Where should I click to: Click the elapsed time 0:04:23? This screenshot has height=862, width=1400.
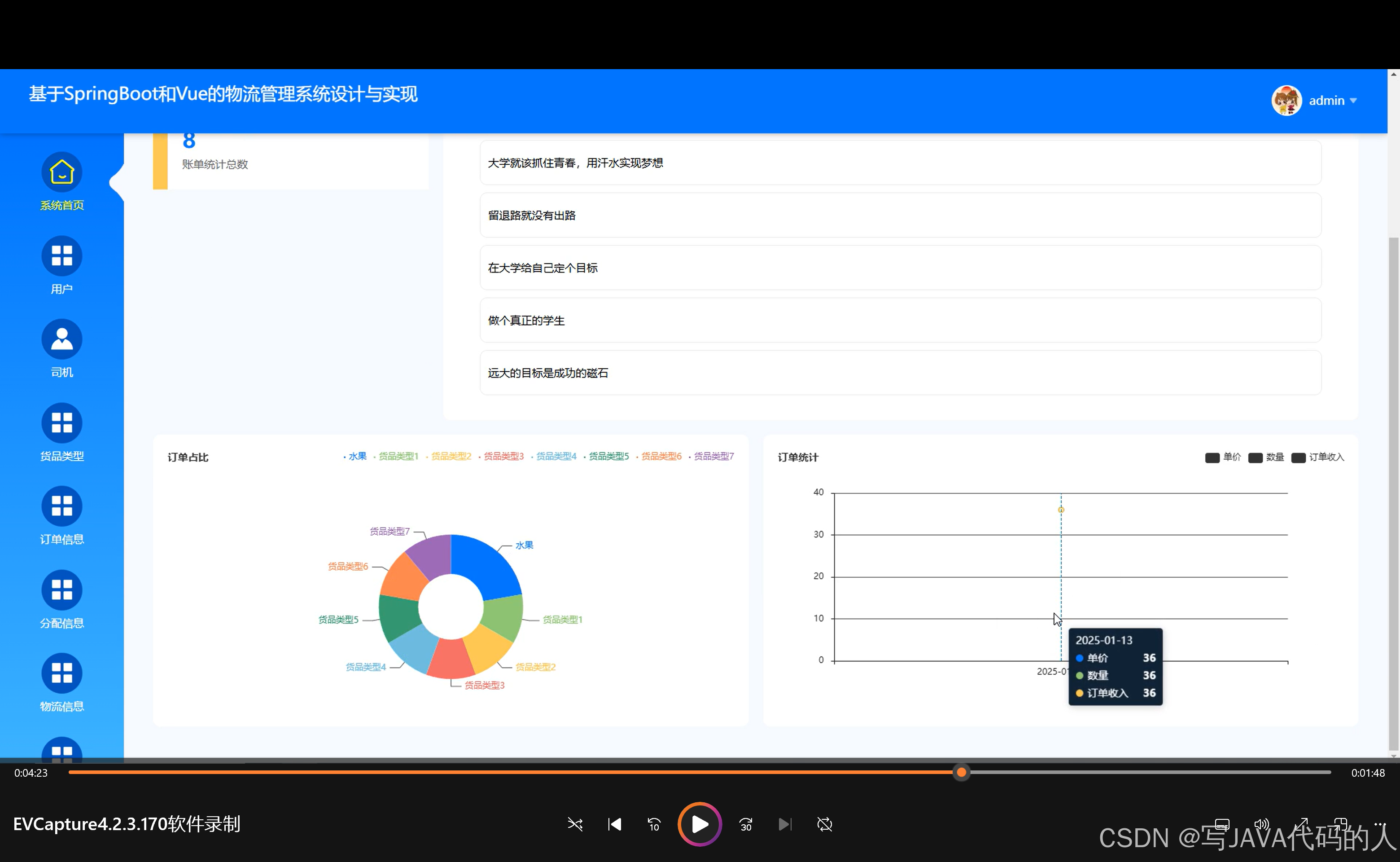(x=31, y=773)
